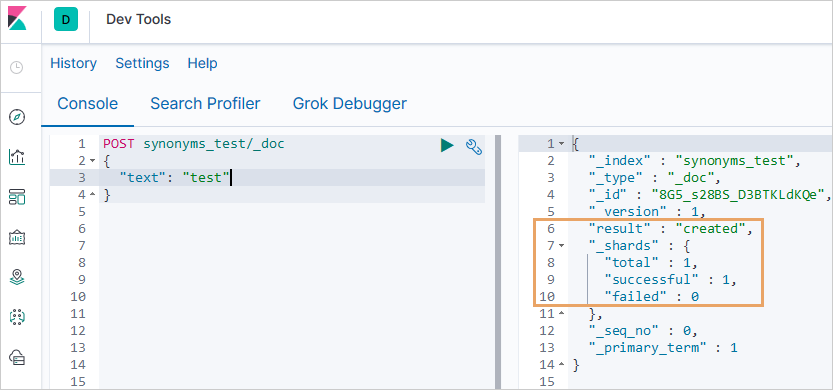Screen dimensions: 833x390
Task: Open the Settings link
Action: point(142,64)
